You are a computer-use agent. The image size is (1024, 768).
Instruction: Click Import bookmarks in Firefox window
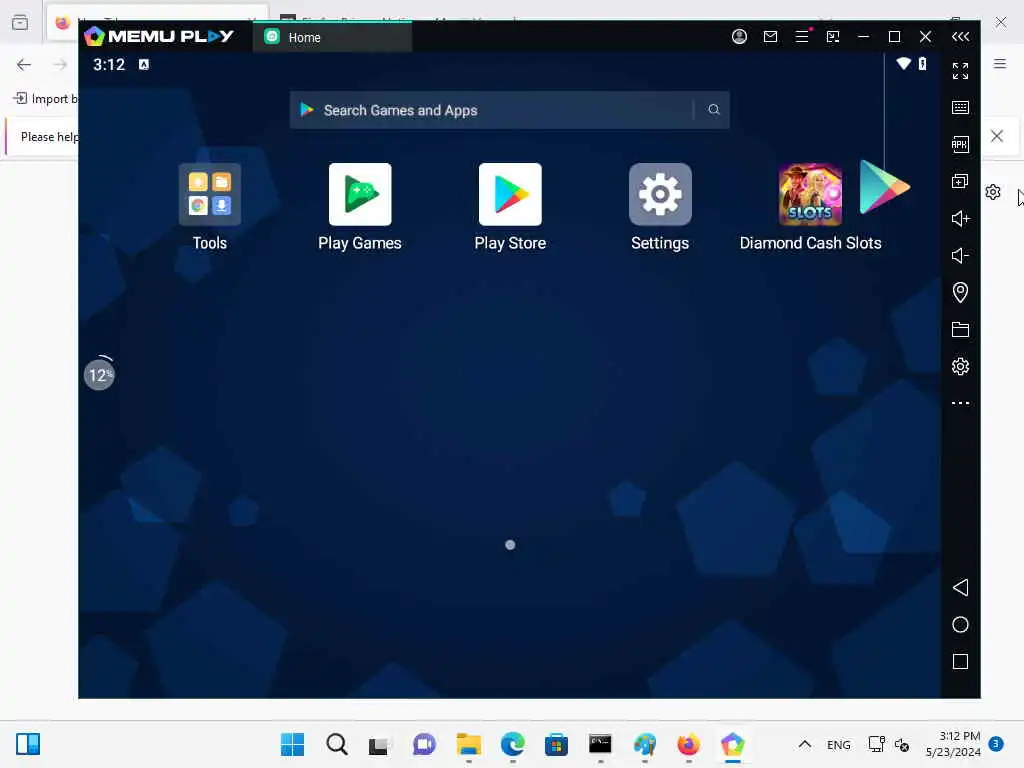[46, 99]
